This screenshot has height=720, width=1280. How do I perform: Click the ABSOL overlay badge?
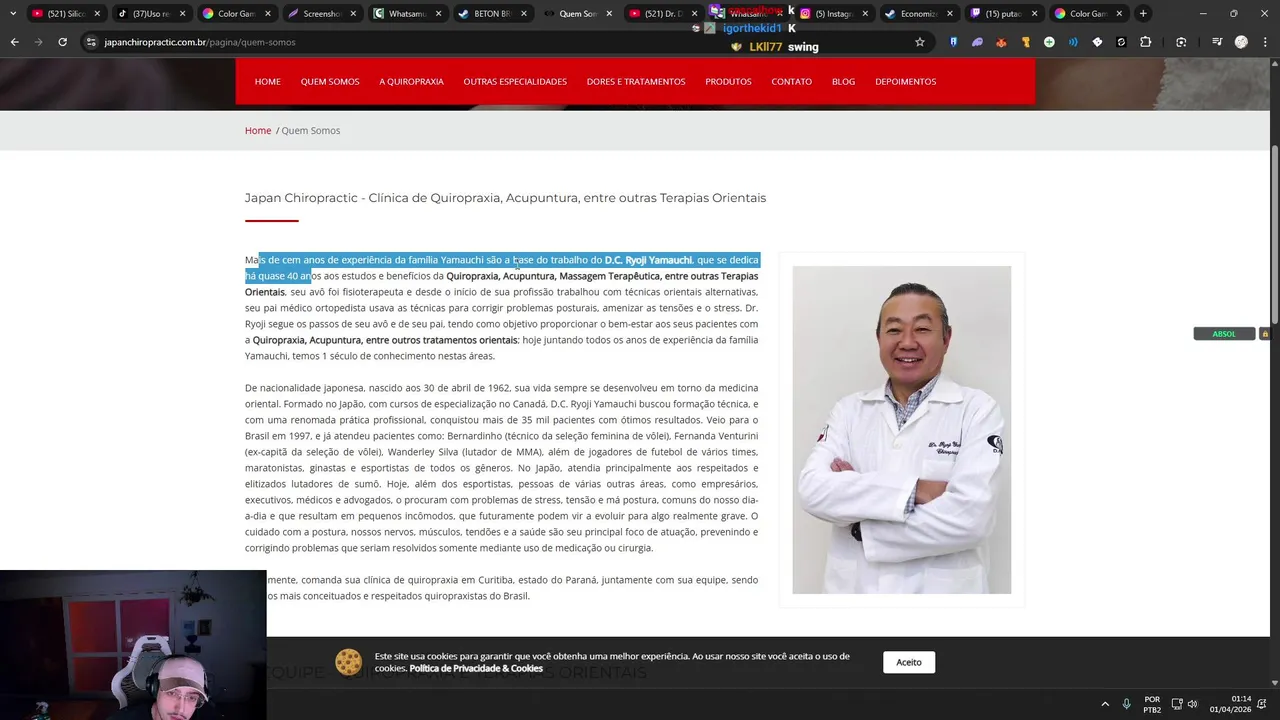click(x=1224, y=334)
